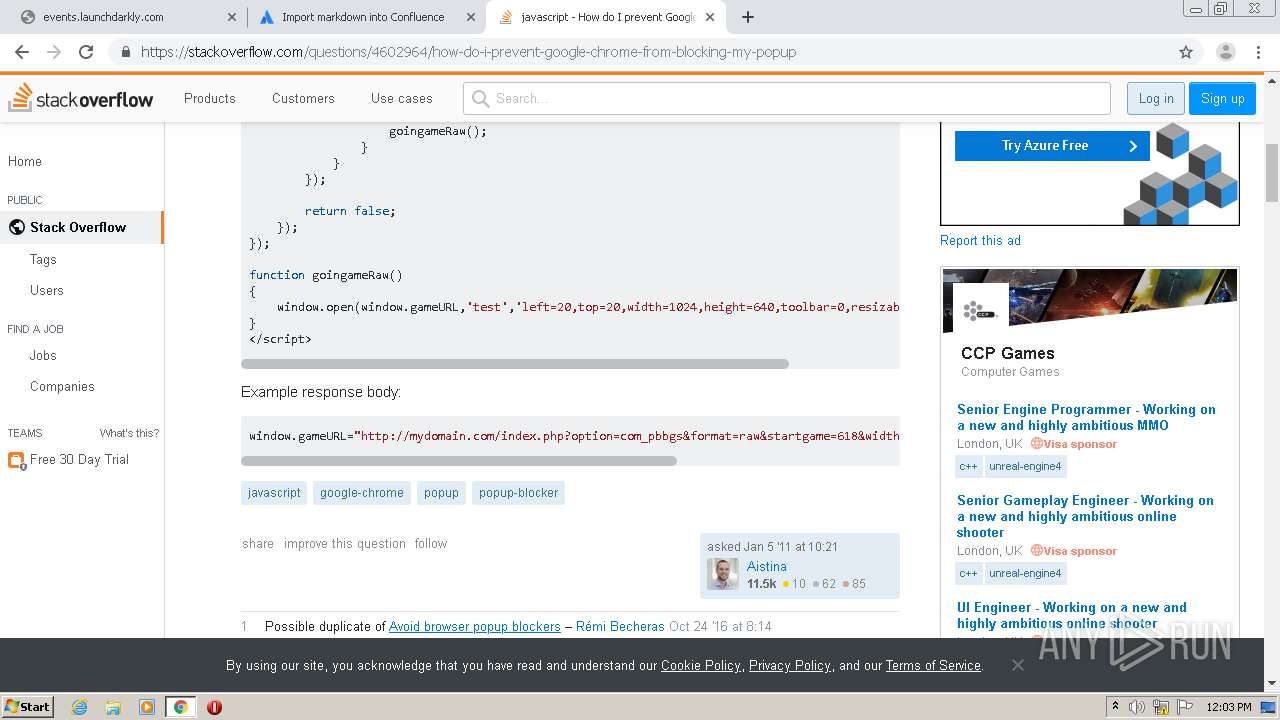Open a new browser tab
Viewport: 1280px width, 720px height.
(748, 17)
